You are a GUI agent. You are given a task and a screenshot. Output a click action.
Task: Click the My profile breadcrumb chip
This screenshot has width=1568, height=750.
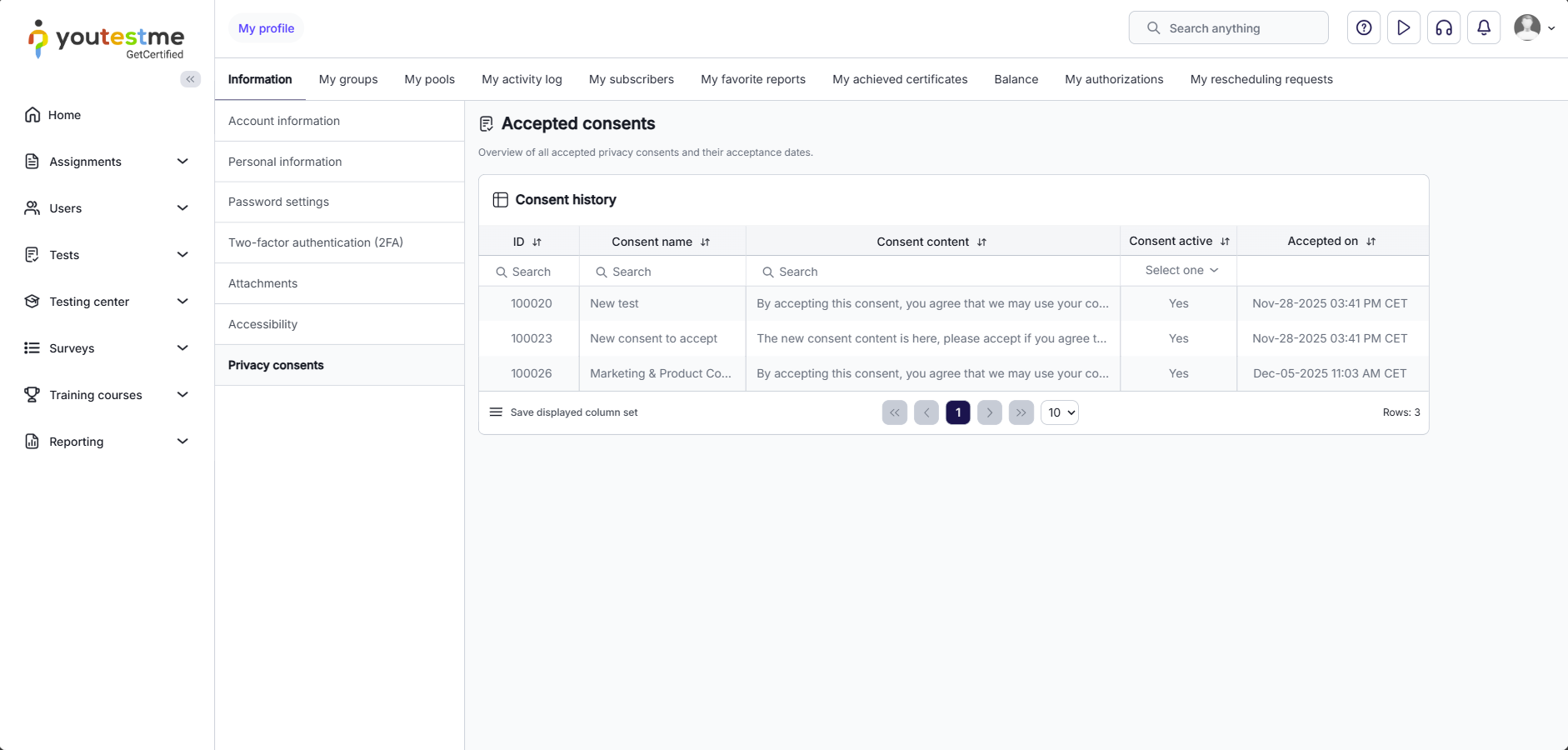pos(267,28)
